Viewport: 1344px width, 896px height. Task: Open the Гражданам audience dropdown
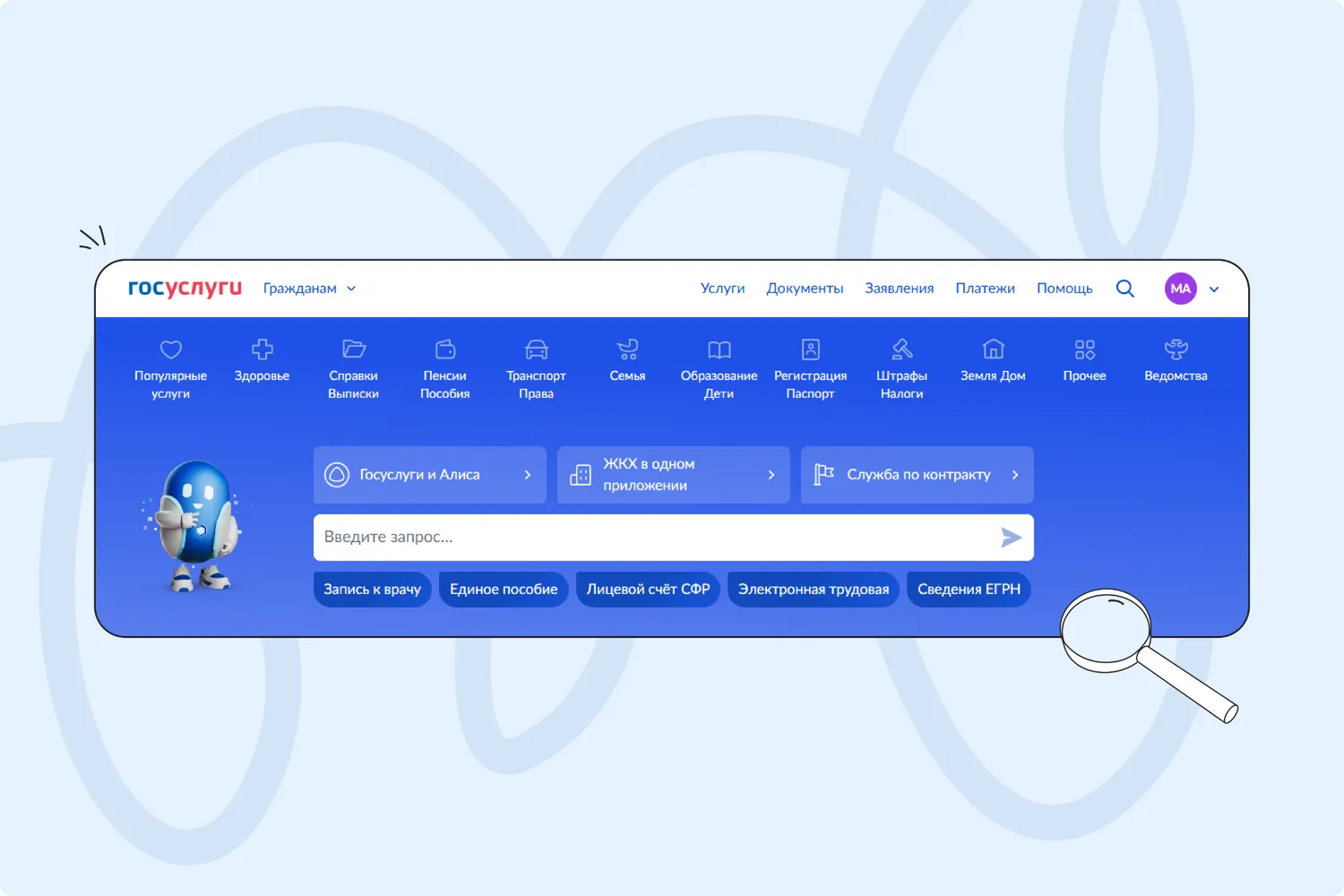(x=309, y=289)
